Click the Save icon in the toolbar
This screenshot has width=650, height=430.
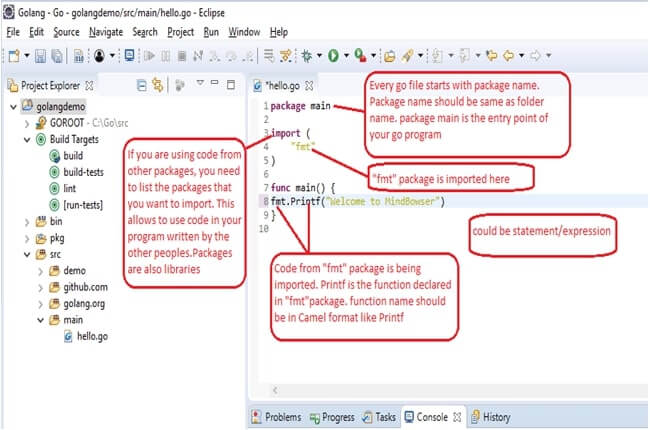pyautogui.click(x=41, y=56)
